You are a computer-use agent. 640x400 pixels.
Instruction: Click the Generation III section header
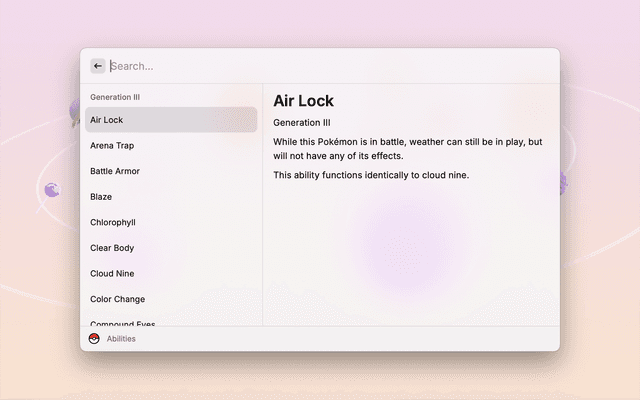pos(115,97)
